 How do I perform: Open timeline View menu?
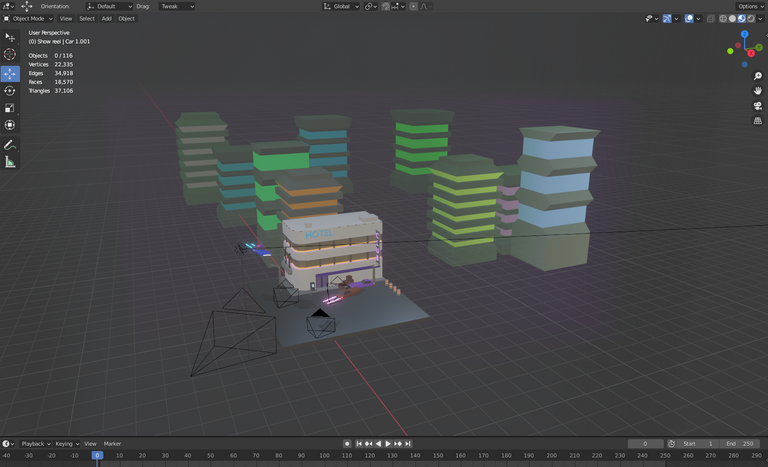pos(90,443)
